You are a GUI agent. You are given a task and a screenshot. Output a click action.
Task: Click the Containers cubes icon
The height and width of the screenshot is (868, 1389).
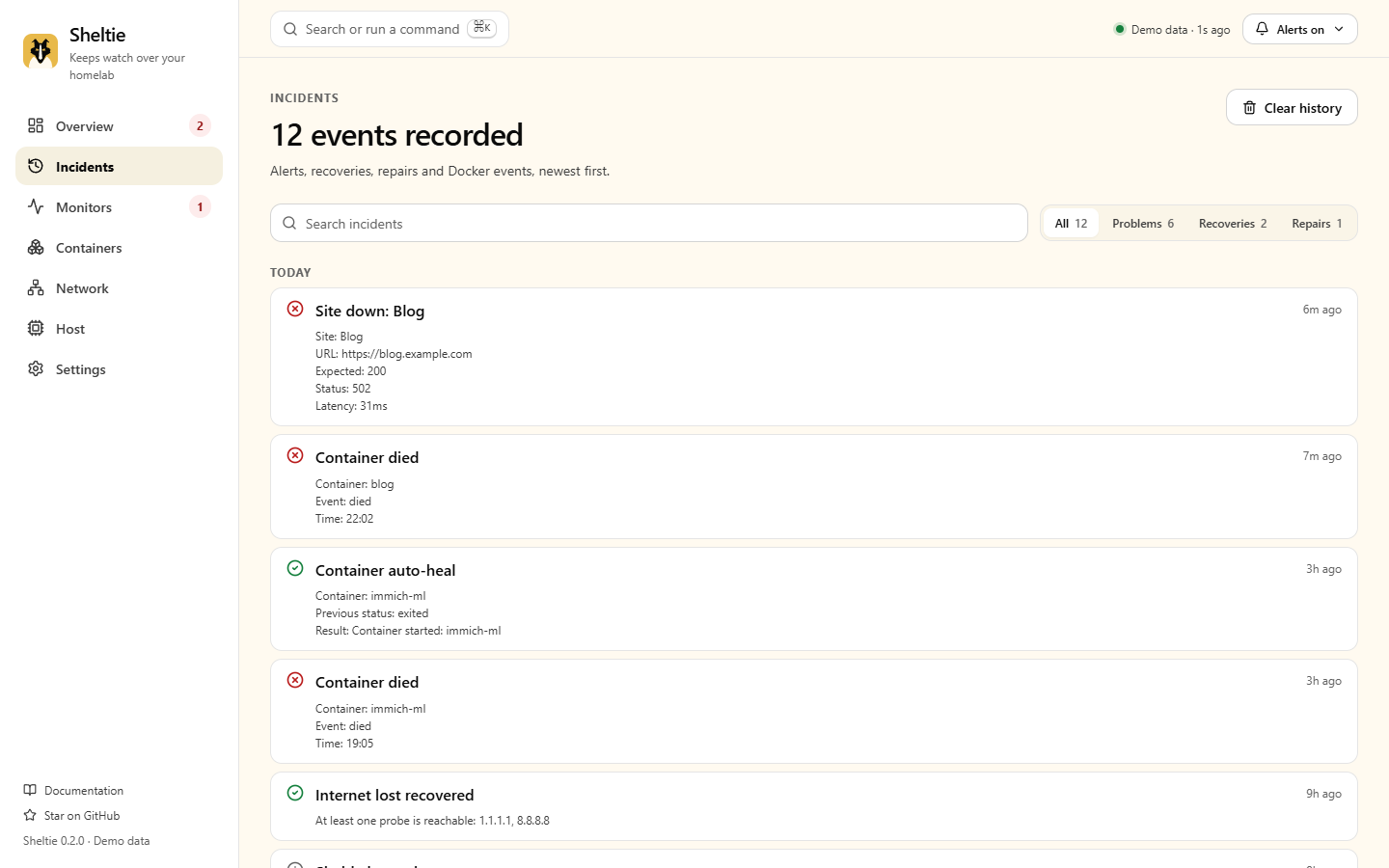[x=36, y=247]
